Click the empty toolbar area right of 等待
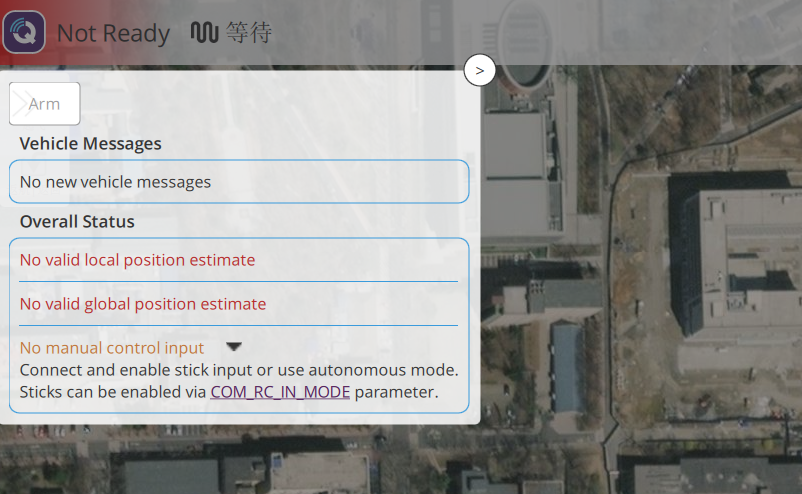 pyautogui.click(x=537, y=32)
